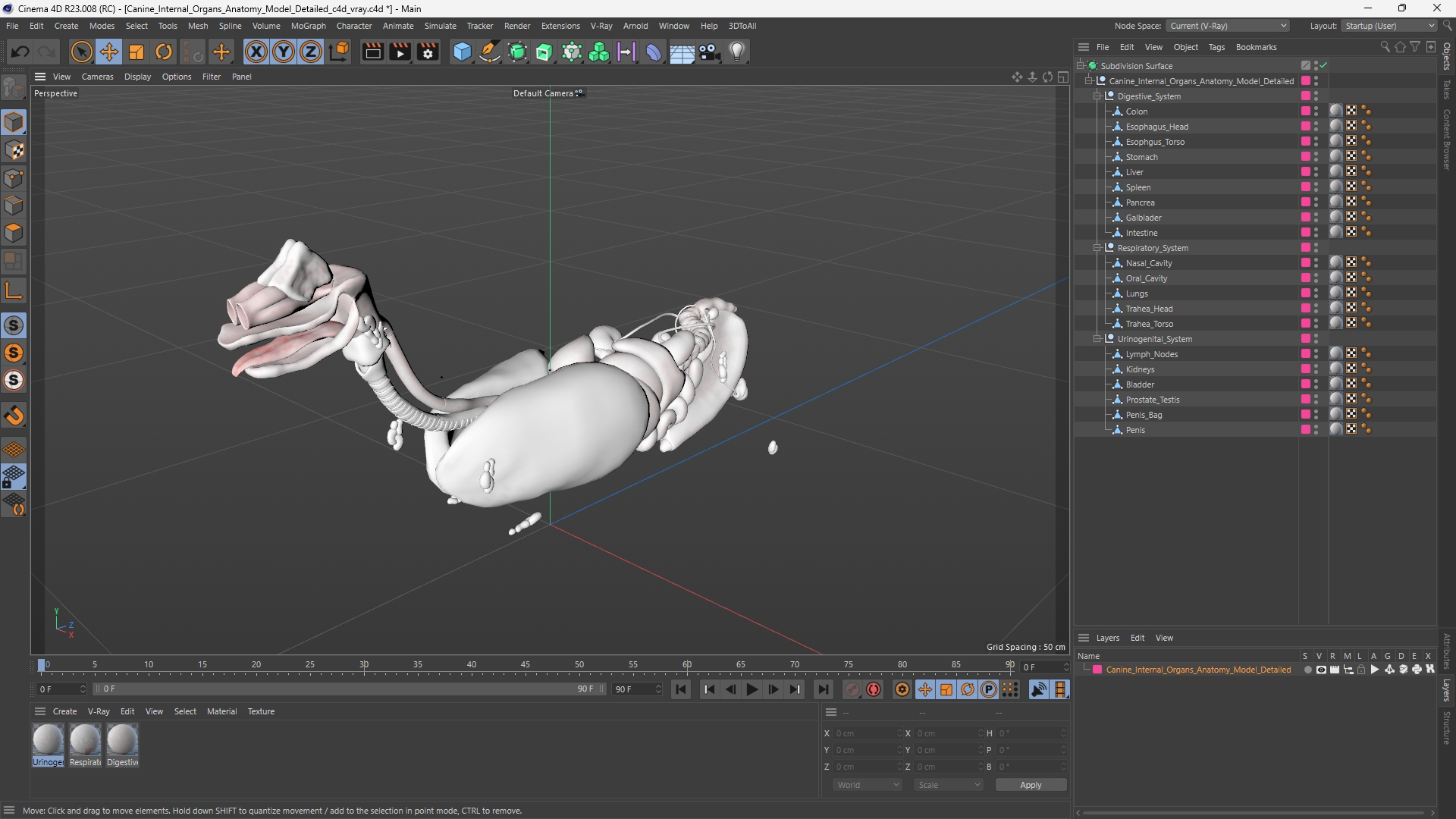Toggle Autokeying red button
Screen dimensions: 1456x819
coord(874,689)
